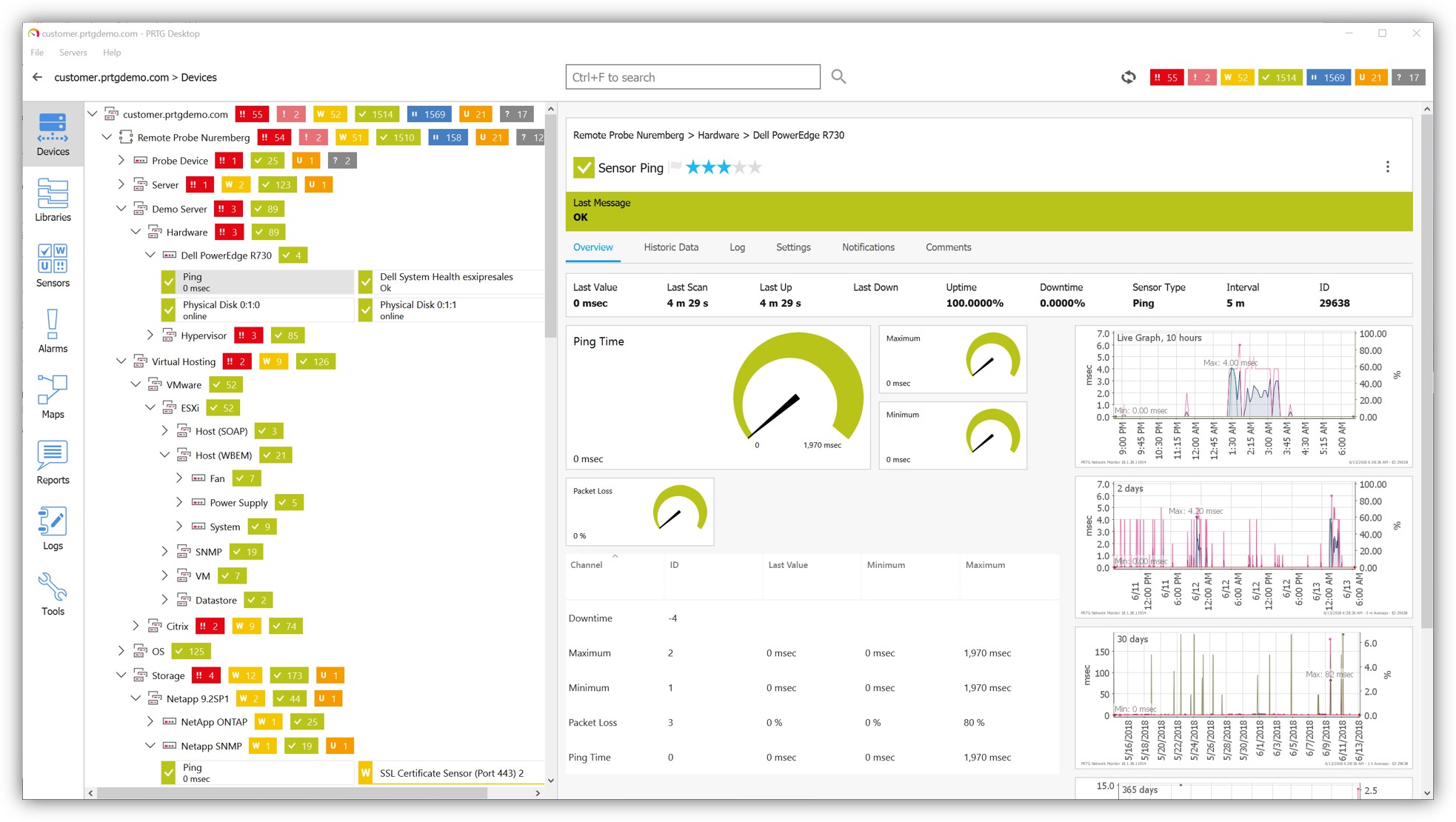
Task: Go to the Alarms sidebar section
Action: tap(53, 331)
